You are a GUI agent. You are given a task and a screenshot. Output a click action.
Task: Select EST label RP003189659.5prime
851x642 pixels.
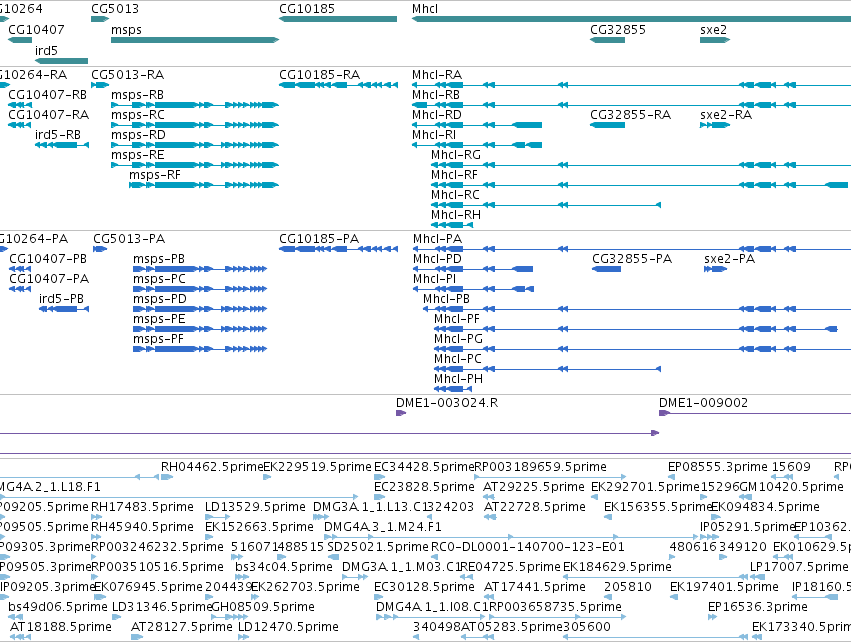click(x=541, y=467)
